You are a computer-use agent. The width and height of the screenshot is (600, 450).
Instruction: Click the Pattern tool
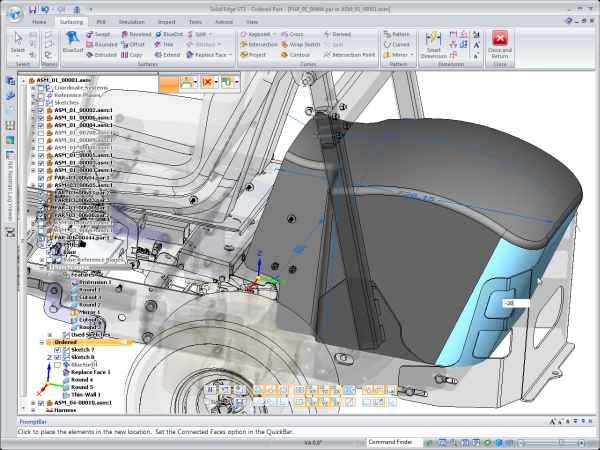click(x=399, y=33)
